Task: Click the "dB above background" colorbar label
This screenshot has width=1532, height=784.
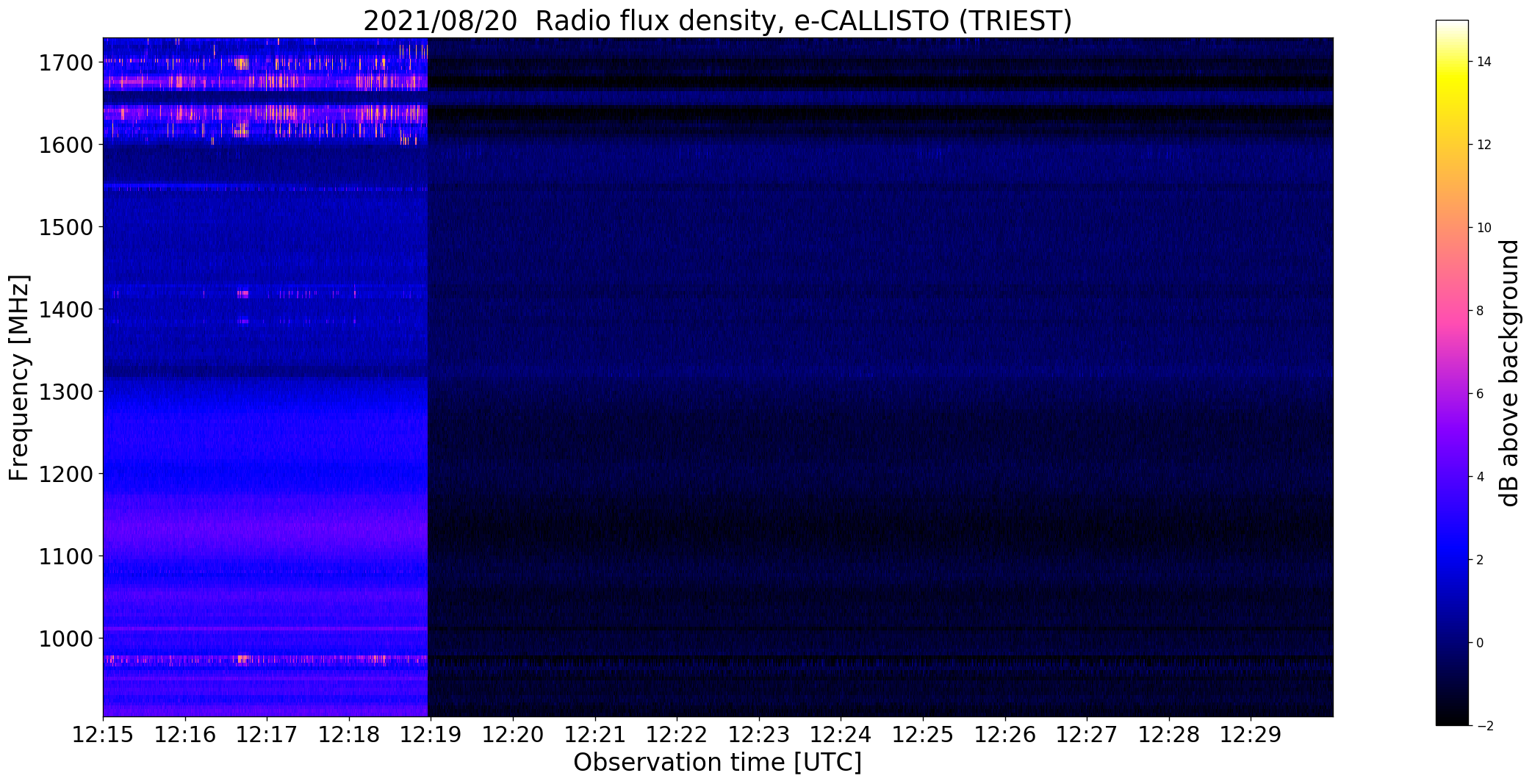Action: (x=1509, y=373)
